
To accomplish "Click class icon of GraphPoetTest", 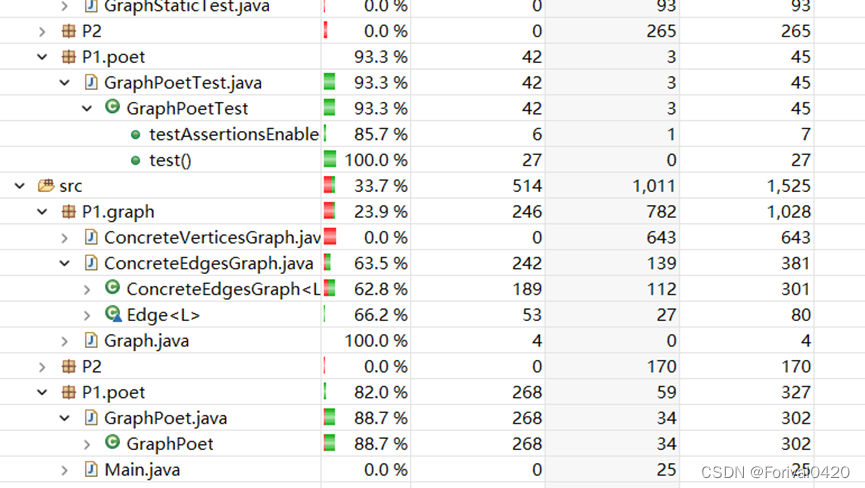I will (113, 106).
